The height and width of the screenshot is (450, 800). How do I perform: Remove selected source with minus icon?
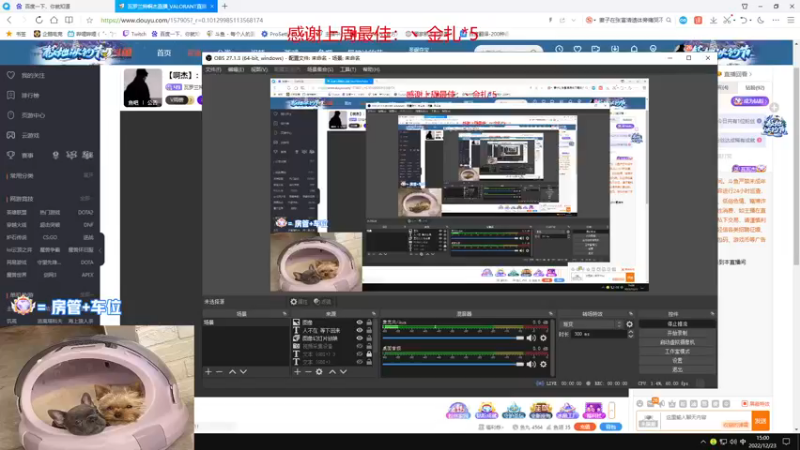click(308, 372)
